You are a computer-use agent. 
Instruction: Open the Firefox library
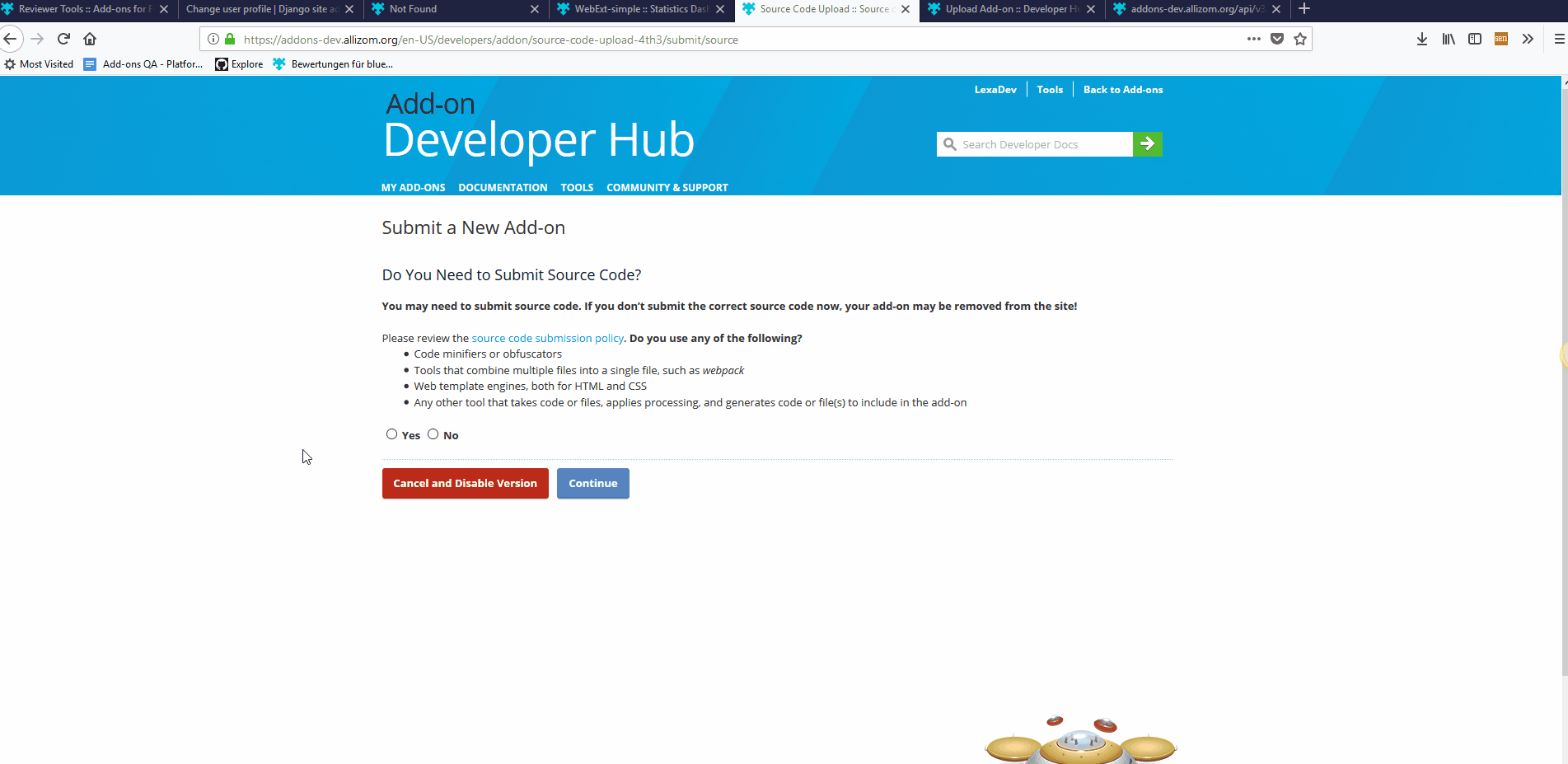[1448, 39]
